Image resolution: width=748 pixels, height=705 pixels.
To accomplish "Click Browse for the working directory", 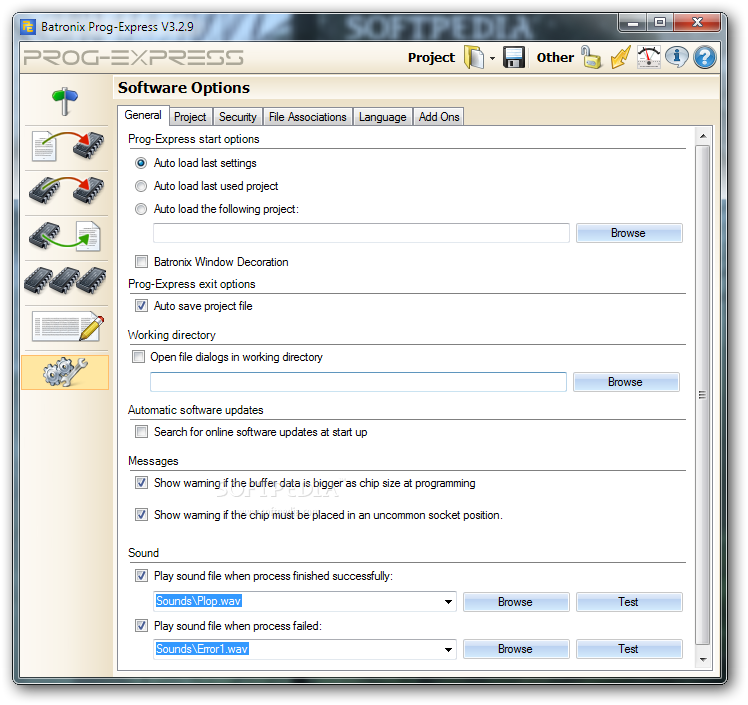I will pyautogui.click(x=626, y=382).
